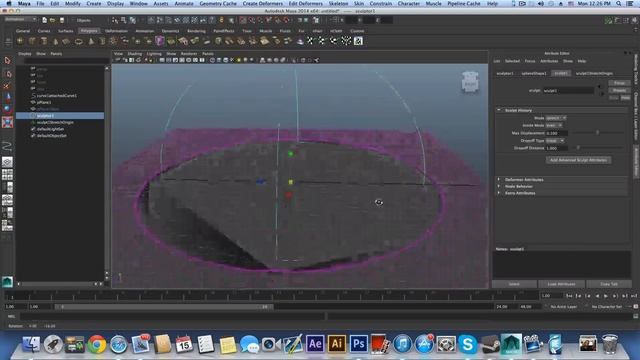
Task: Click the open scene folder icon
Action: coord(53,20)
